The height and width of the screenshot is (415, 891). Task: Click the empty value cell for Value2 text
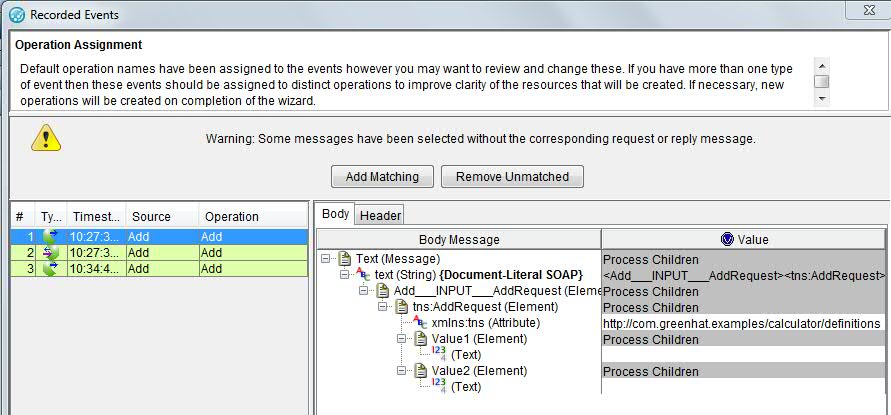[x=744, y=387]
